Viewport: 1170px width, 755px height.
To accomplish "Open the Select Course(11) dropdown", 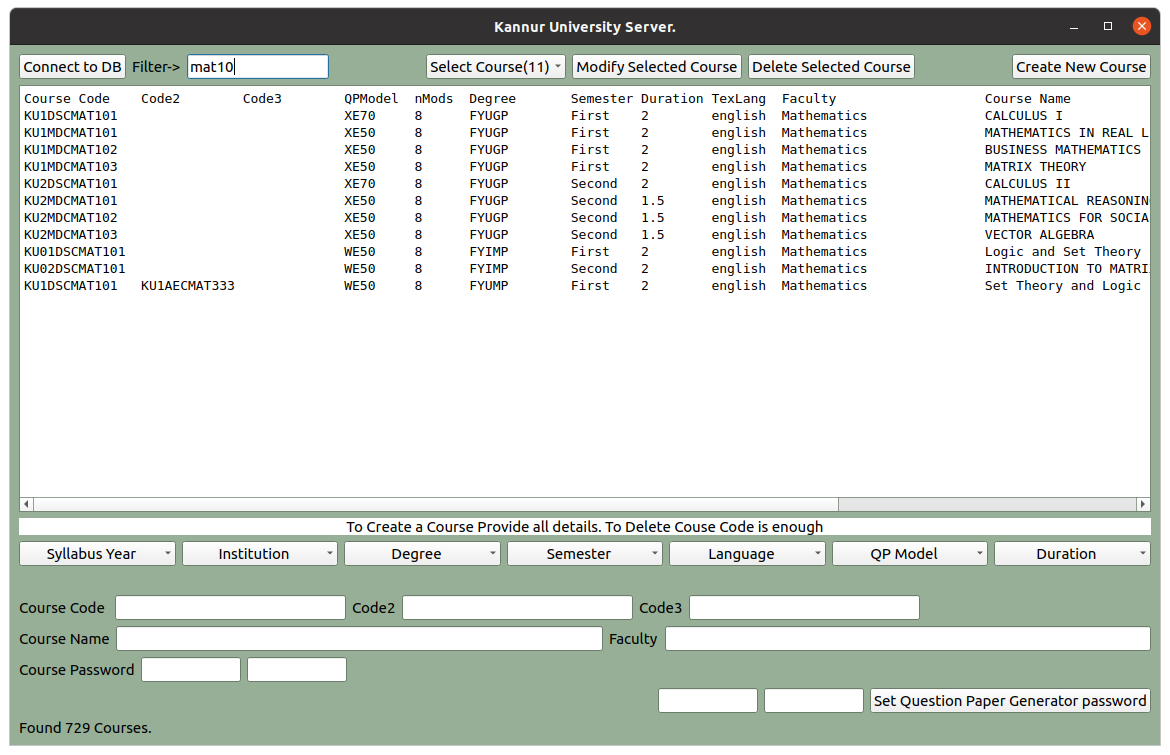I will coord(496,67).
